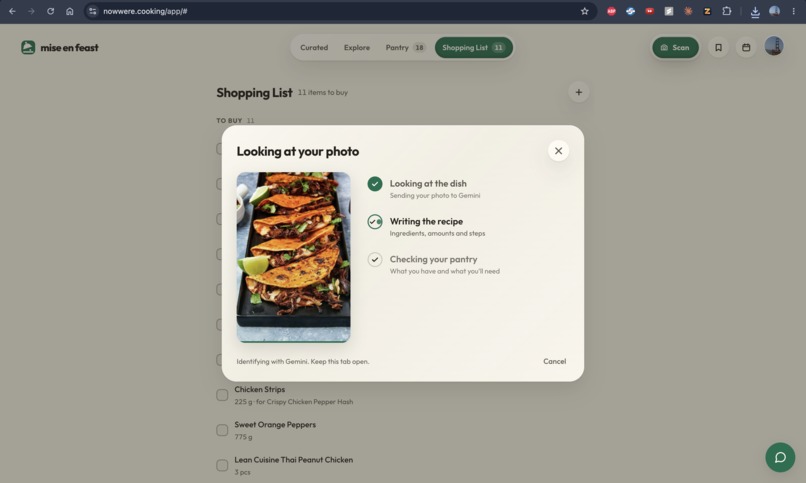Viewport: 806px width, 483px height.
Task: Click the Checking your pantry step icon
Action: pyautogui.click(x=375, y=259)
